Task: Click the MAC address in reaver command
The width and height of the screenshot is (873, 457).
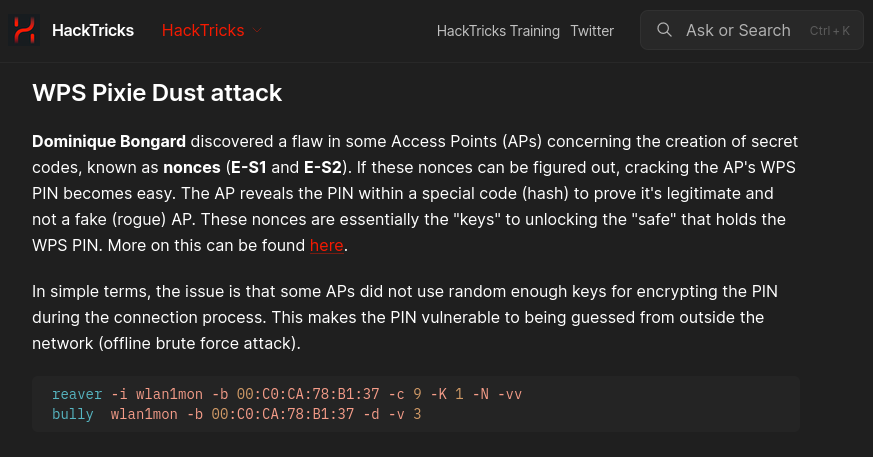Action: [x=308, y=394]
